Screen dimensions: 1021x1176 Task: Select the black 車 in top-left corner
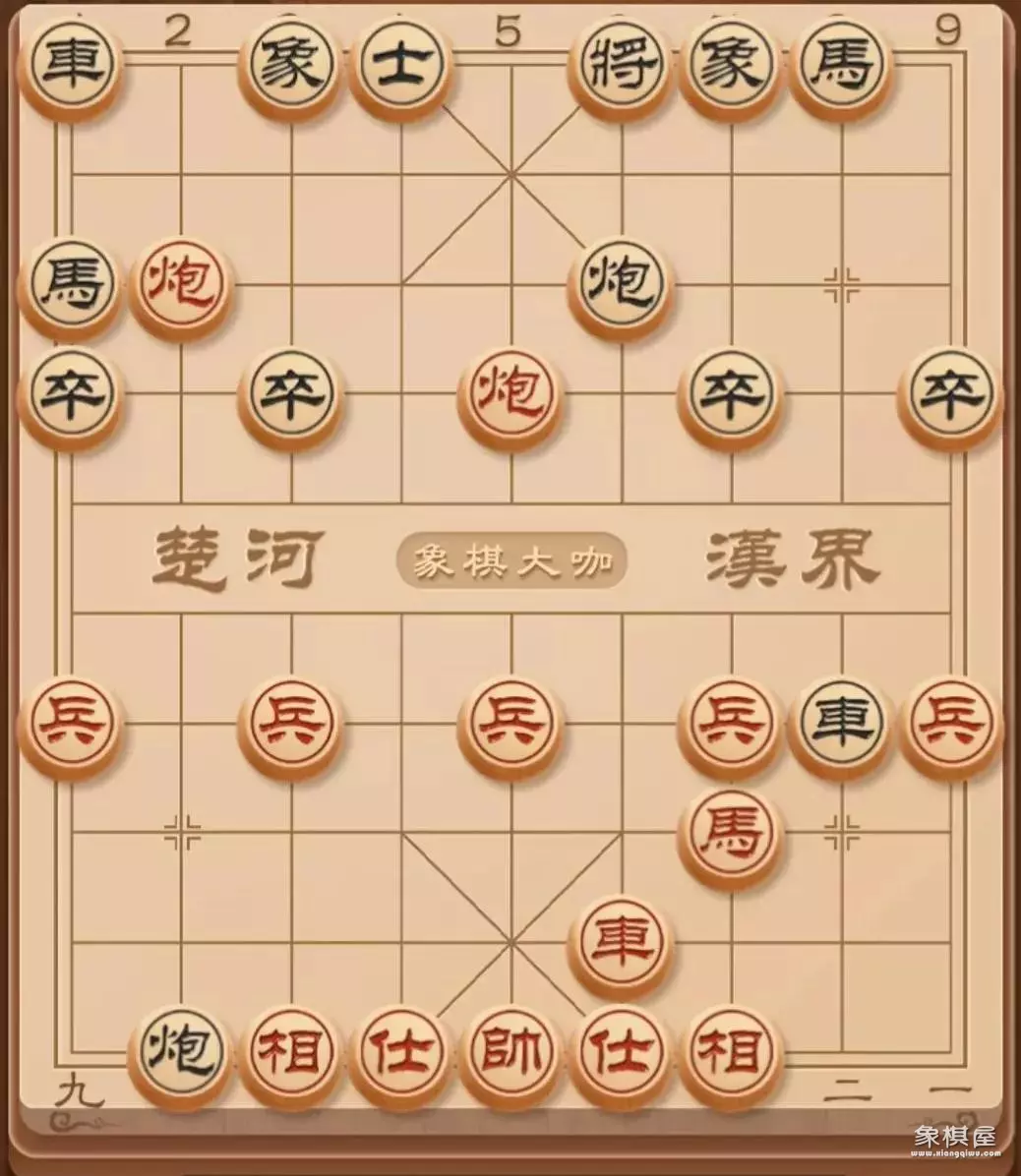pos(71,64)
